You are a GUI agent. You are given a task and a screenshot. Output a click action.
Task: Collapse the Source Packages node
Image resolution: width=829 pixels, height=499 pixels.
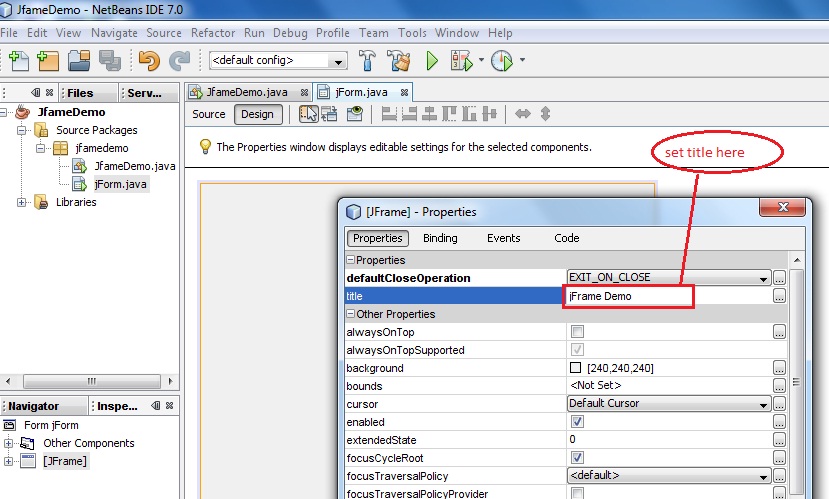[22, 130]
